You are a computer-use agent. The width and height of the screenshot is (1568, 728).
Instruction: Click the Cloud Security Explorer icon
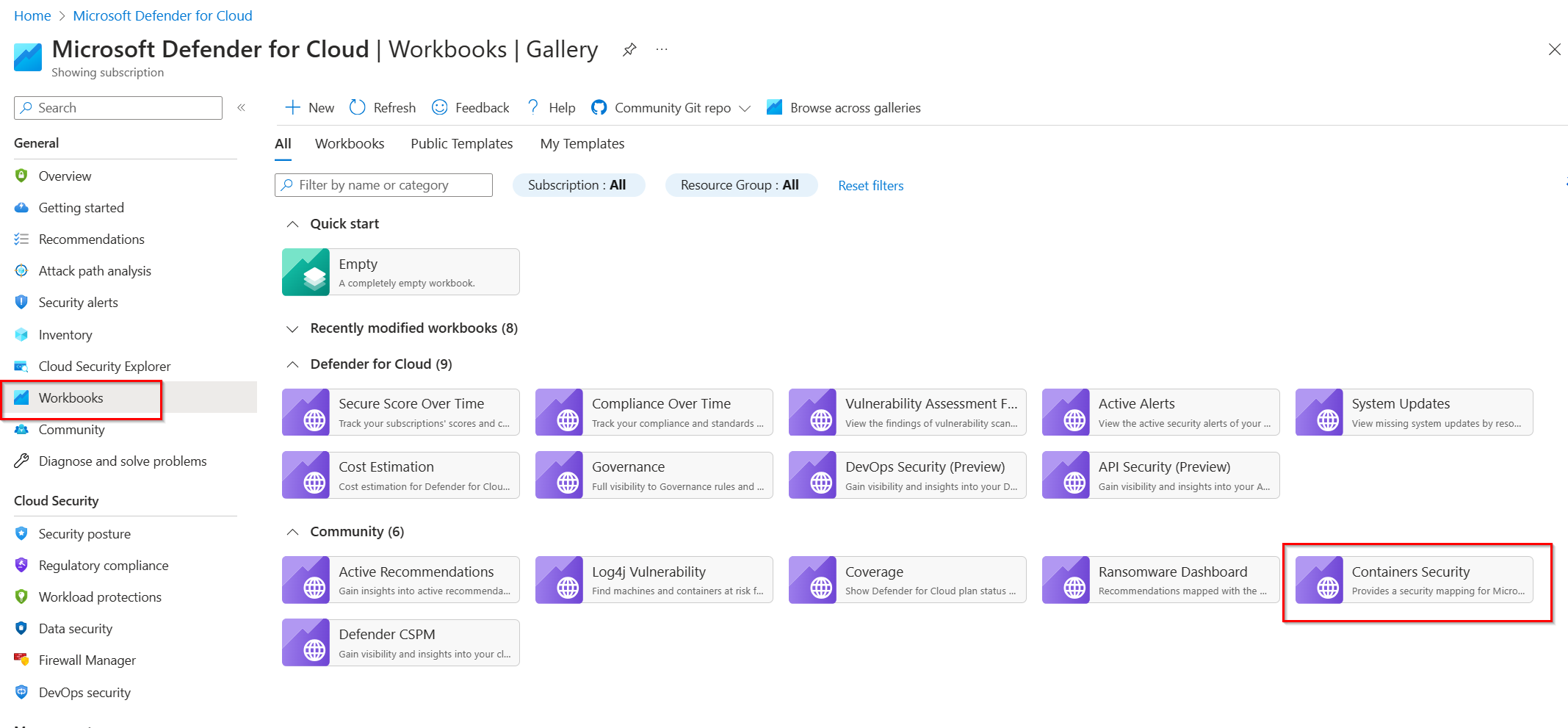21,366
